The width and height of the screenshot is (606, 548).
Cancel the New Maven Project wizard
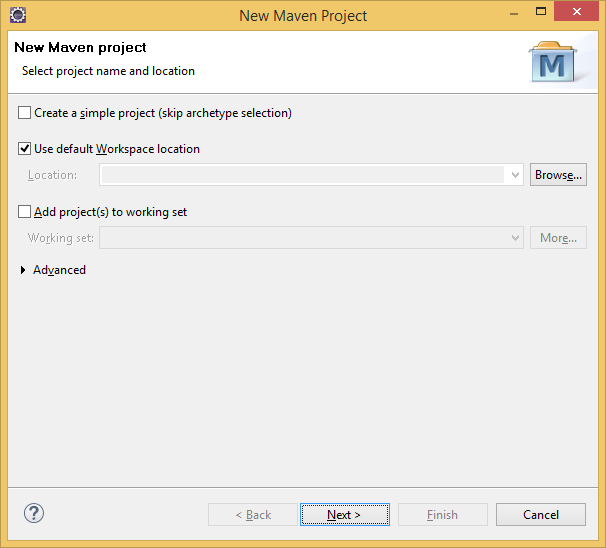(x=541, y=515)
